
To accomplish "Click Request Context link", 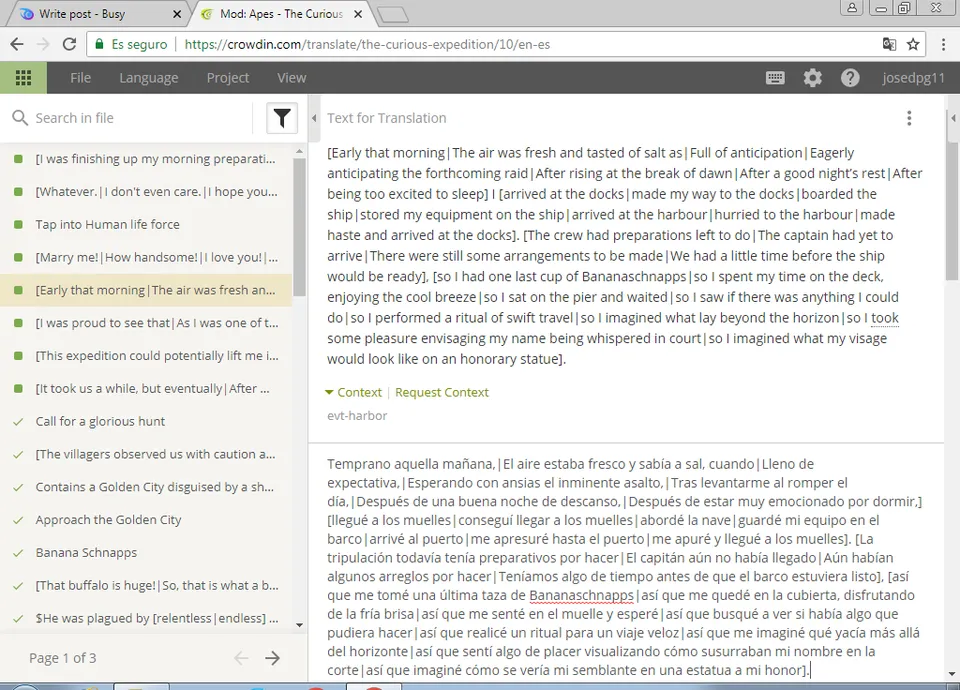I will tap(441, 392).
